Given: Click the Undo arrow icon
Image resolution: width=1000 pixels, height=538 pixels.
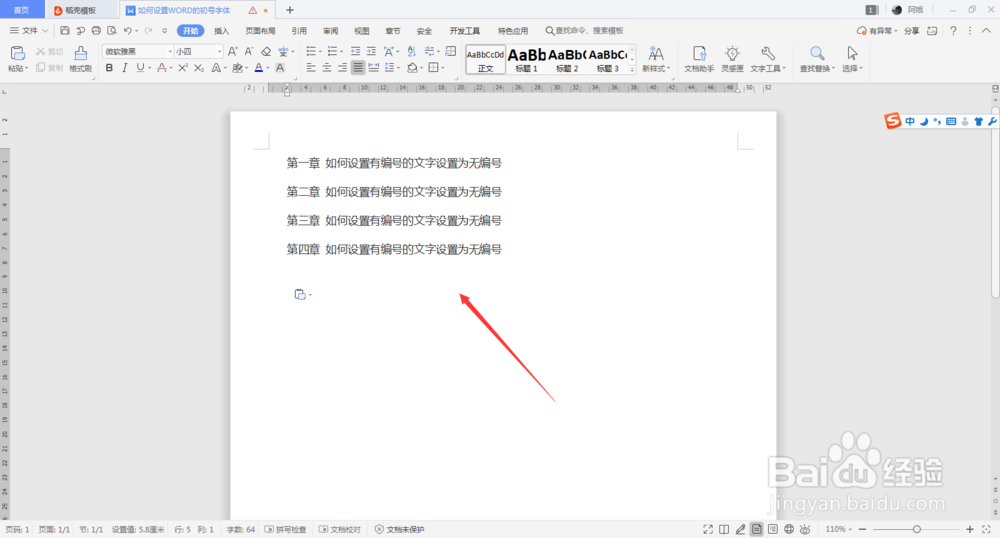Looking at the screenshot, I should [x=128, y=31].
